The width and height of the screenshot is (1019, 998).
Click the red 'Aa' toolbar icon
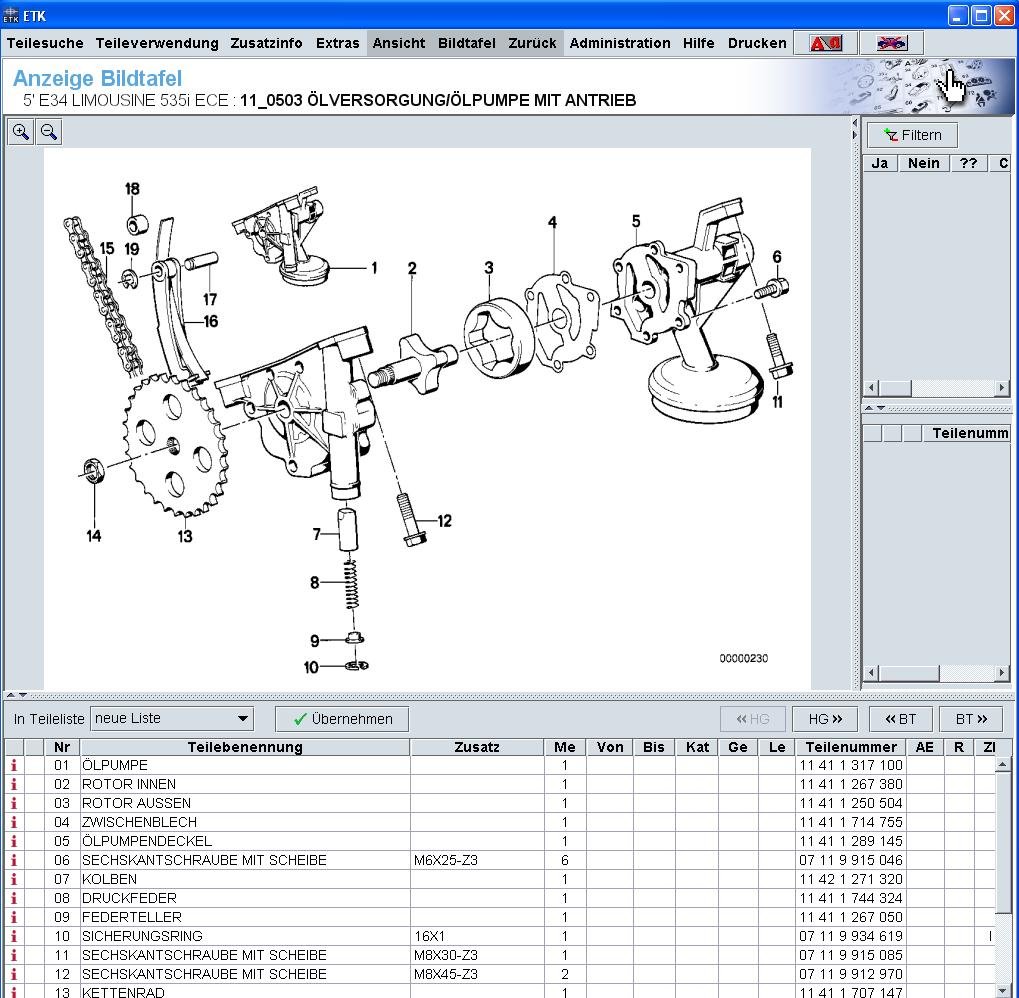[825, 43]
